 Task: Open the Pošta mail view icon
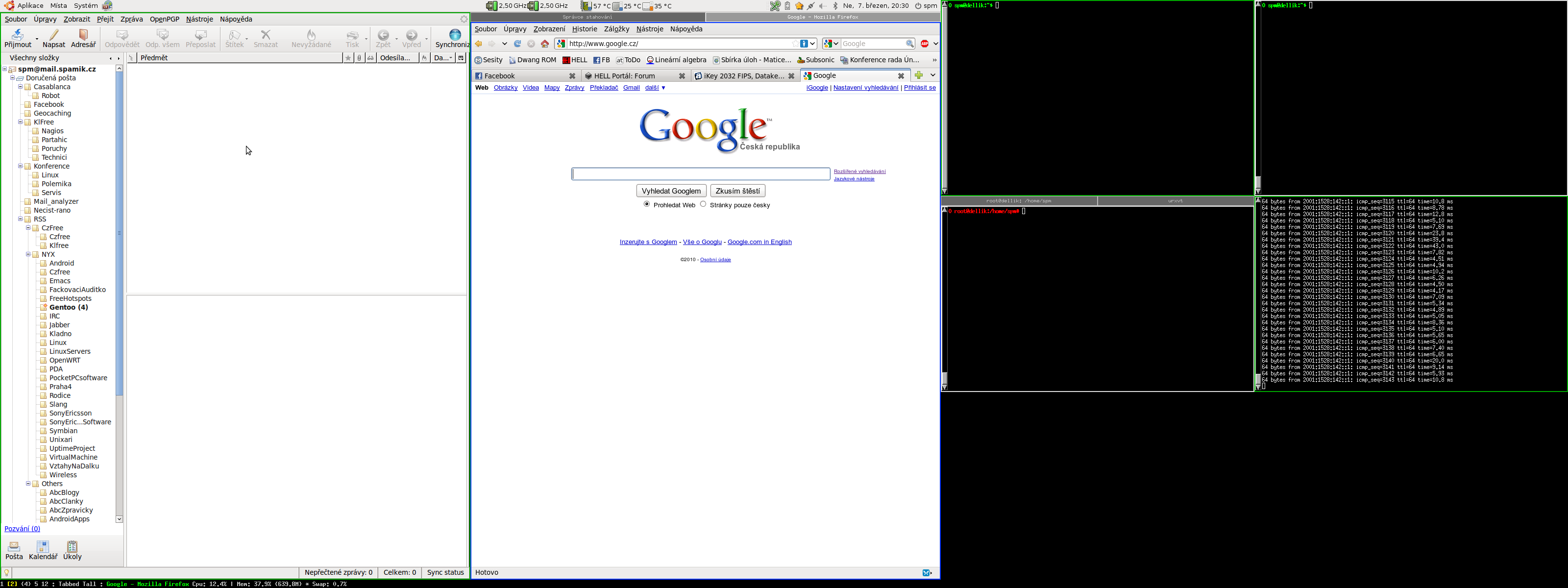(14, 550)
